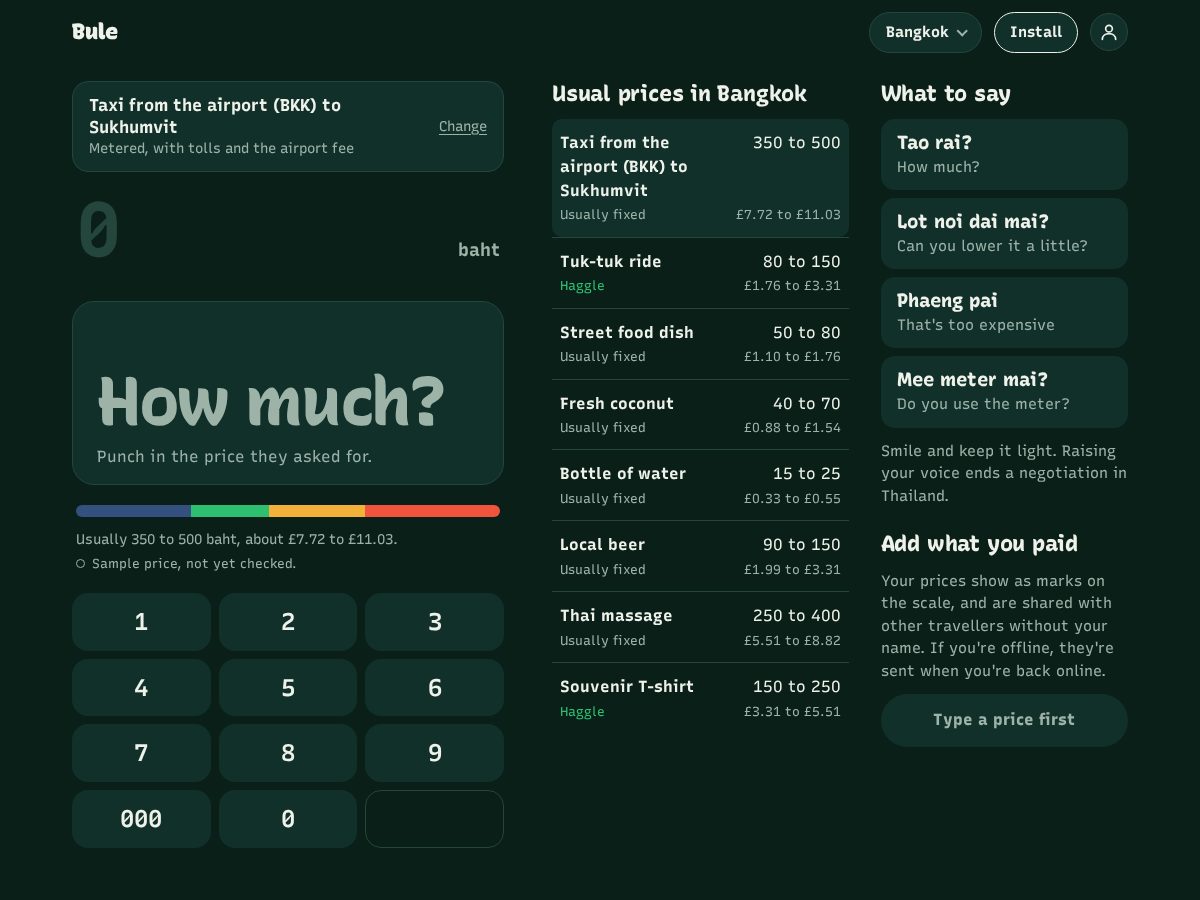Click the Usually 350 to 500 baht note
Viewport: 1200px width, 900px height.
pos(237,539)
